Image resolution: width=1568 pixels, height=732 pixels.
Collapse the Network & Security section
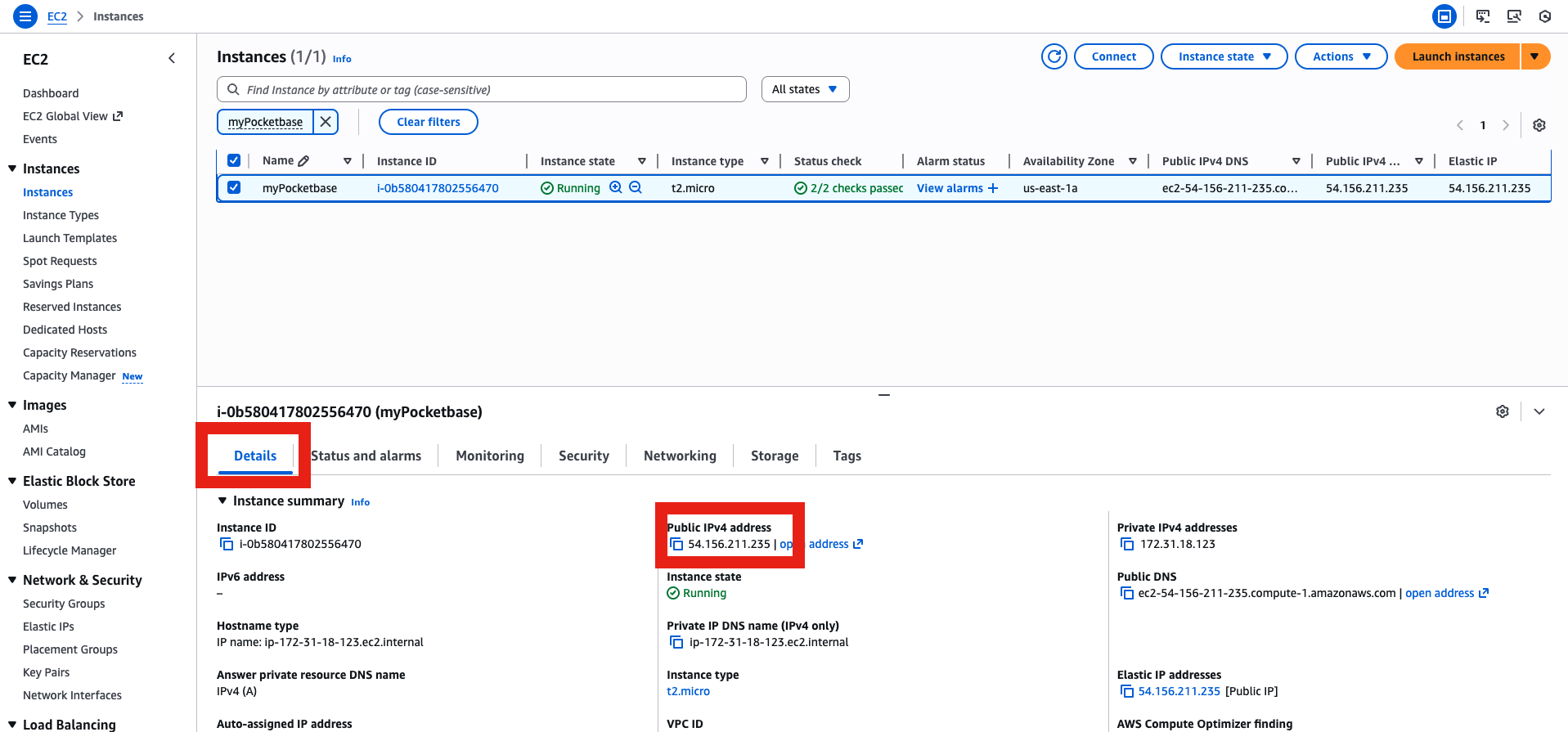click(x=12, y=580)
